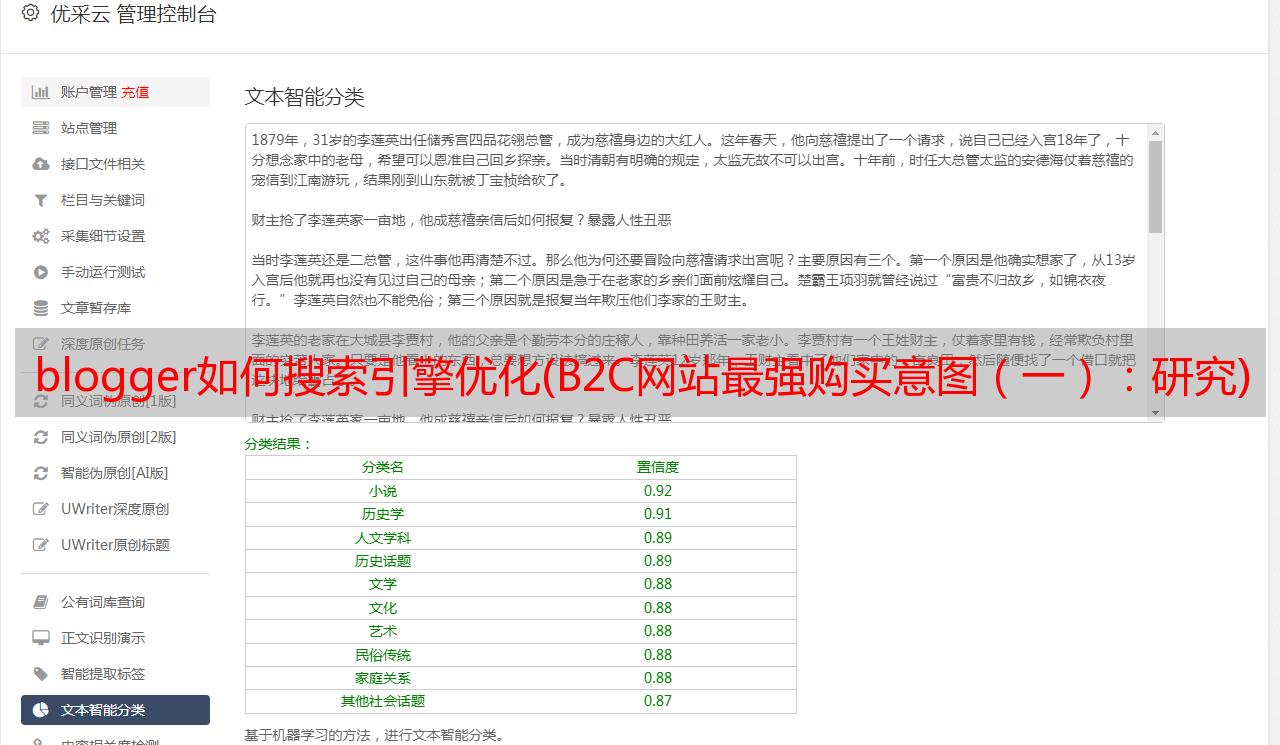Click the 人文学科 category cell
This screenshot has width=1280, height=745.
point(383,538)
